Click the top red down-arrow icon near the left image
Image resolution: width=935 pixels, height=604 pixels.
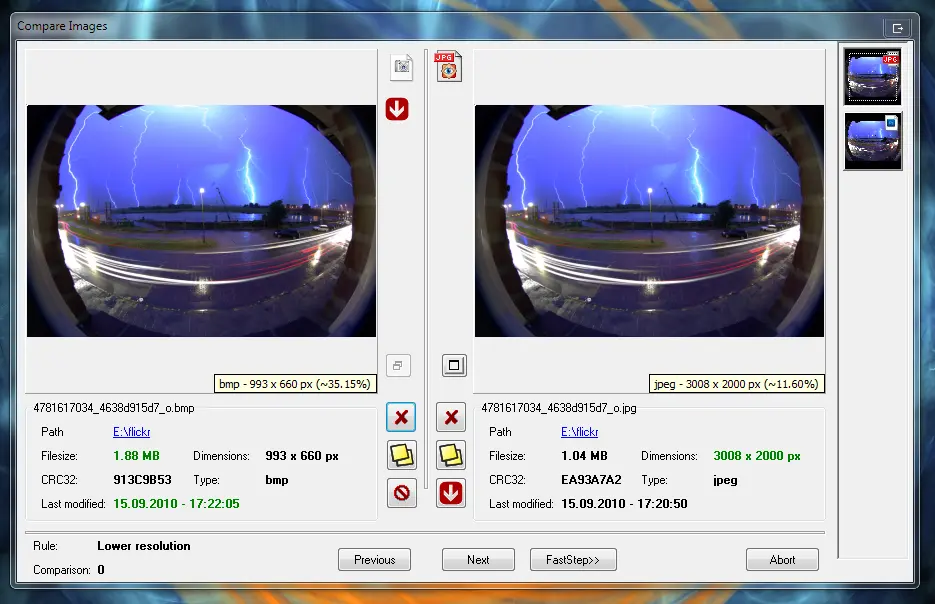397,109
